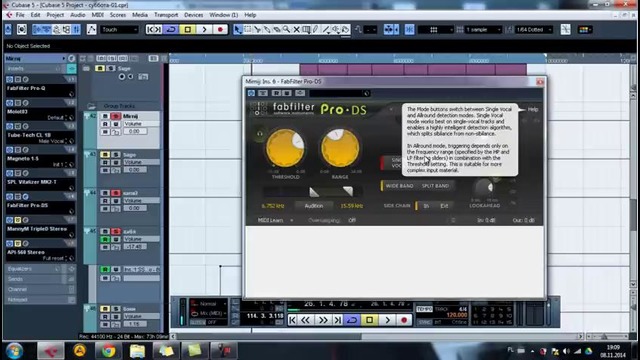Adjust the Threshold knob in Pro-DS

click(285, 148)
